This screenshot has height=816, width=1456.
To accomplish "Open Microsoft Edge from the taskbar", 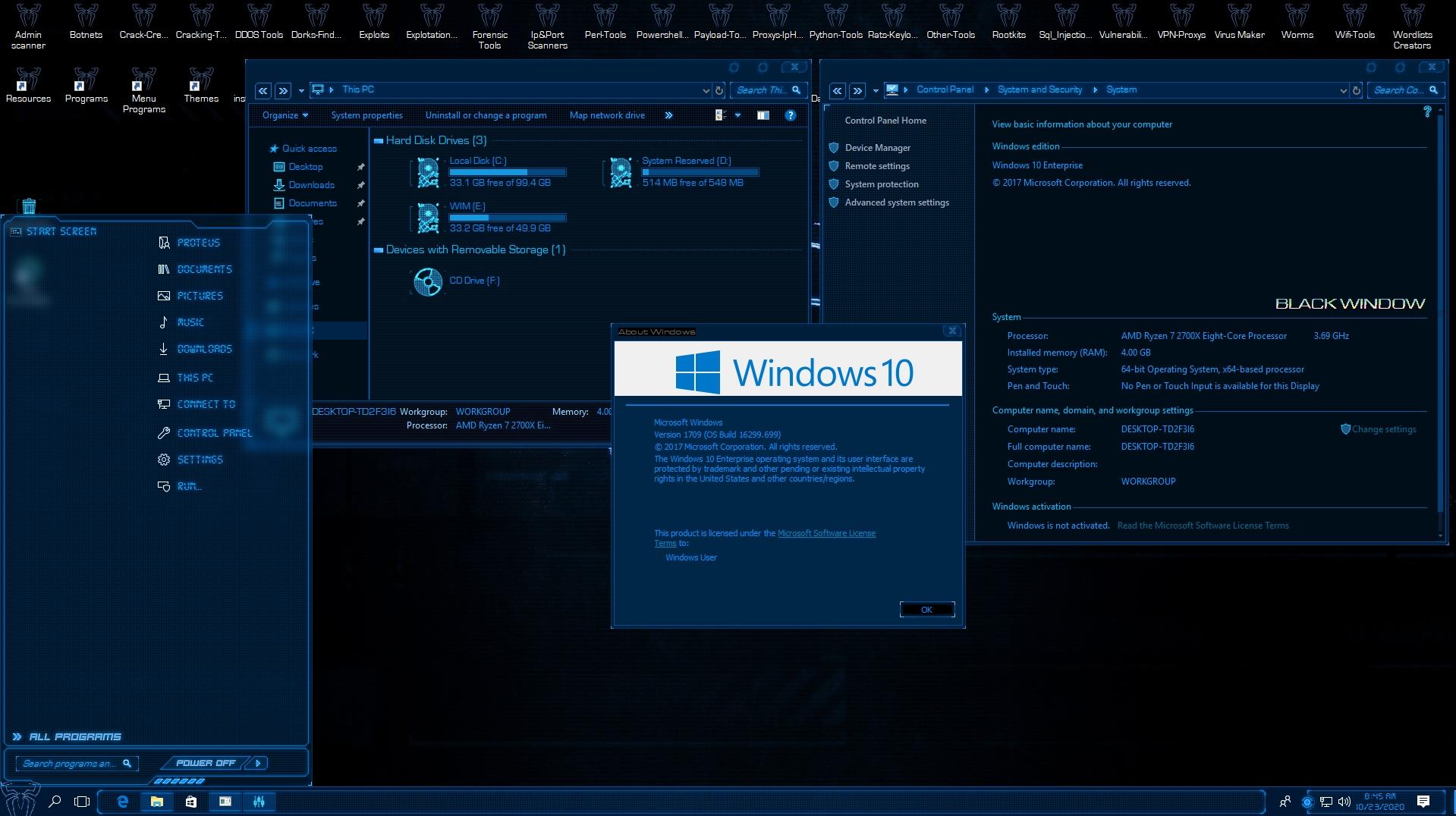I will [123, 802].
